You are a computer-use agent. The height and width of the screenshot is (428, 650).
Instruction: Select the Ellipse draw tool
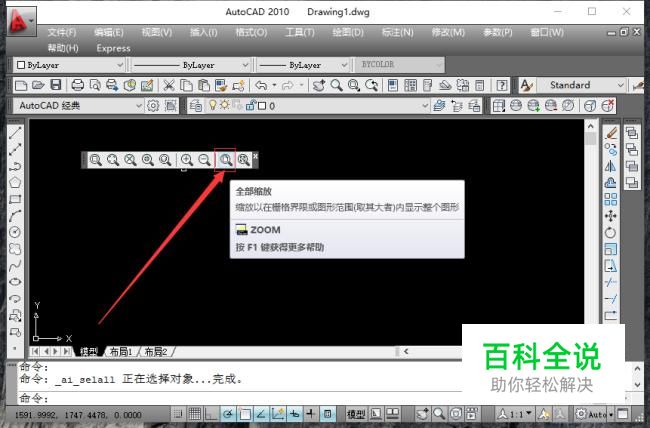coord(15,282)
